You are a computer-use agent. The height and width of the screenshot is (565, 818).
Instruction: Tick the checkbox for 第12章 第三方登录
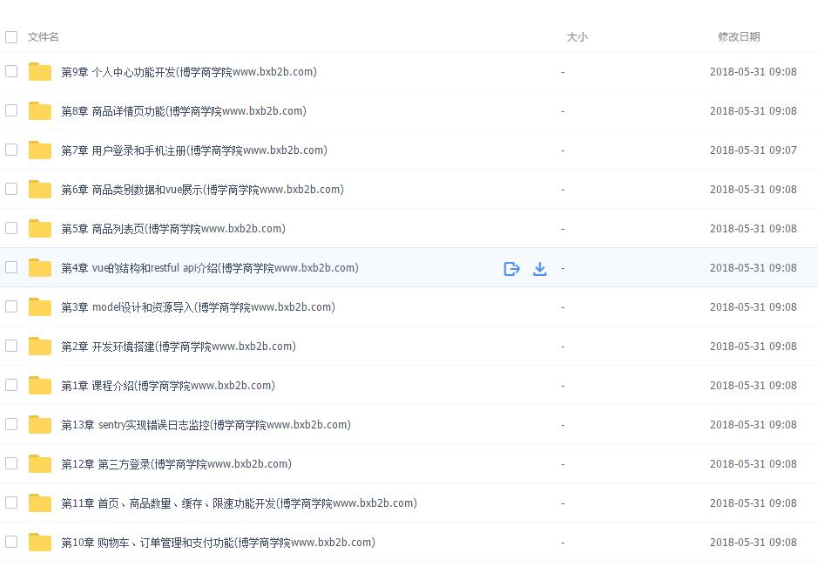point(11,463)
